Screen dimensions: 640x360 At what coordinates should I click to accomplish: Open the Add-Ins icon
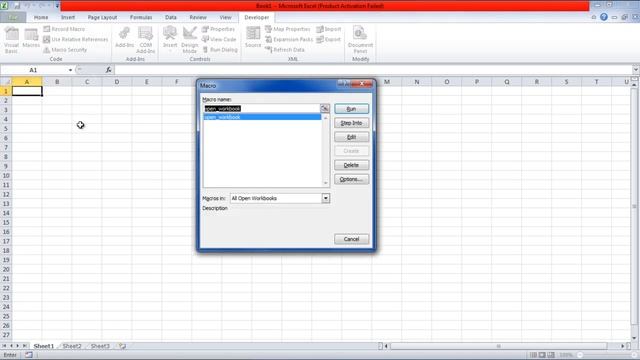pos(124,38)
